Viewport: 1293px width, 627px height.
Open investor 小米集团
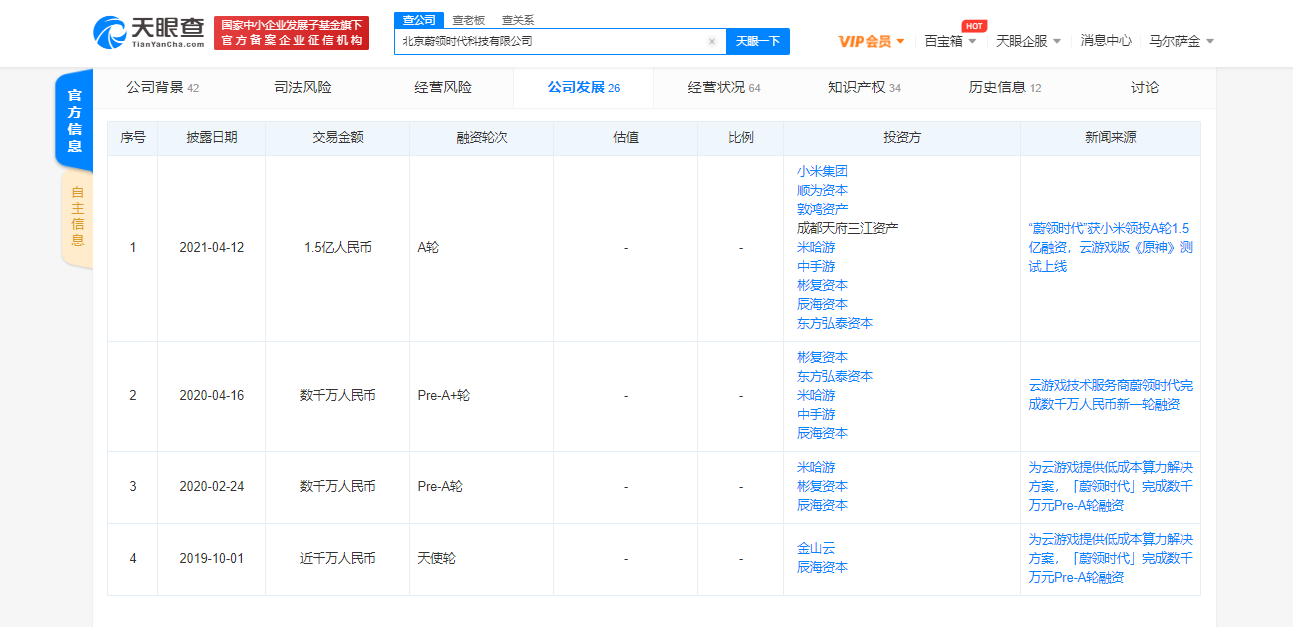click(822, 171)
